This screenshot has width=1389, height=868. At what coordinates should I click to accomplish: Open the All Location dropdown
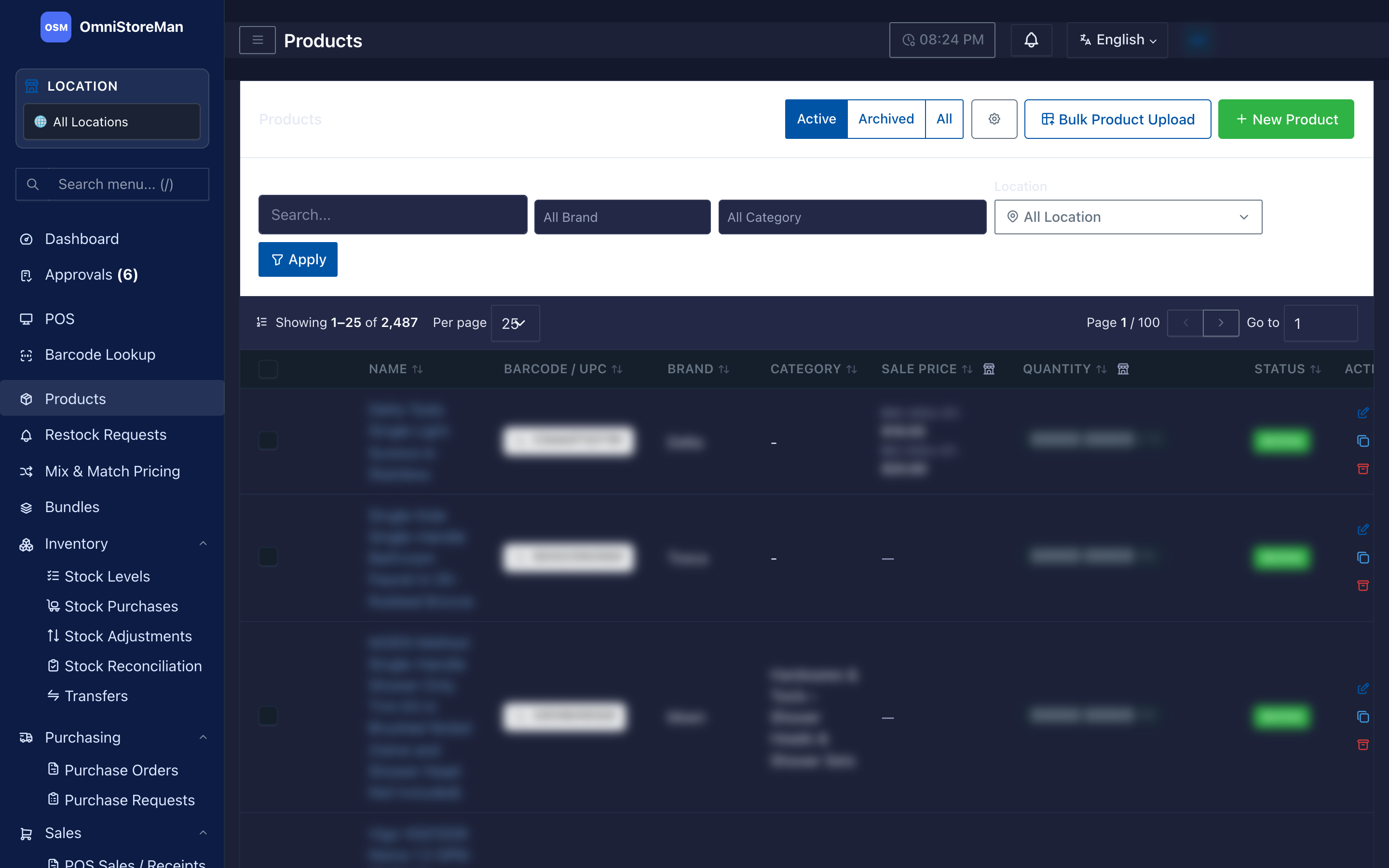point(1128,217)
